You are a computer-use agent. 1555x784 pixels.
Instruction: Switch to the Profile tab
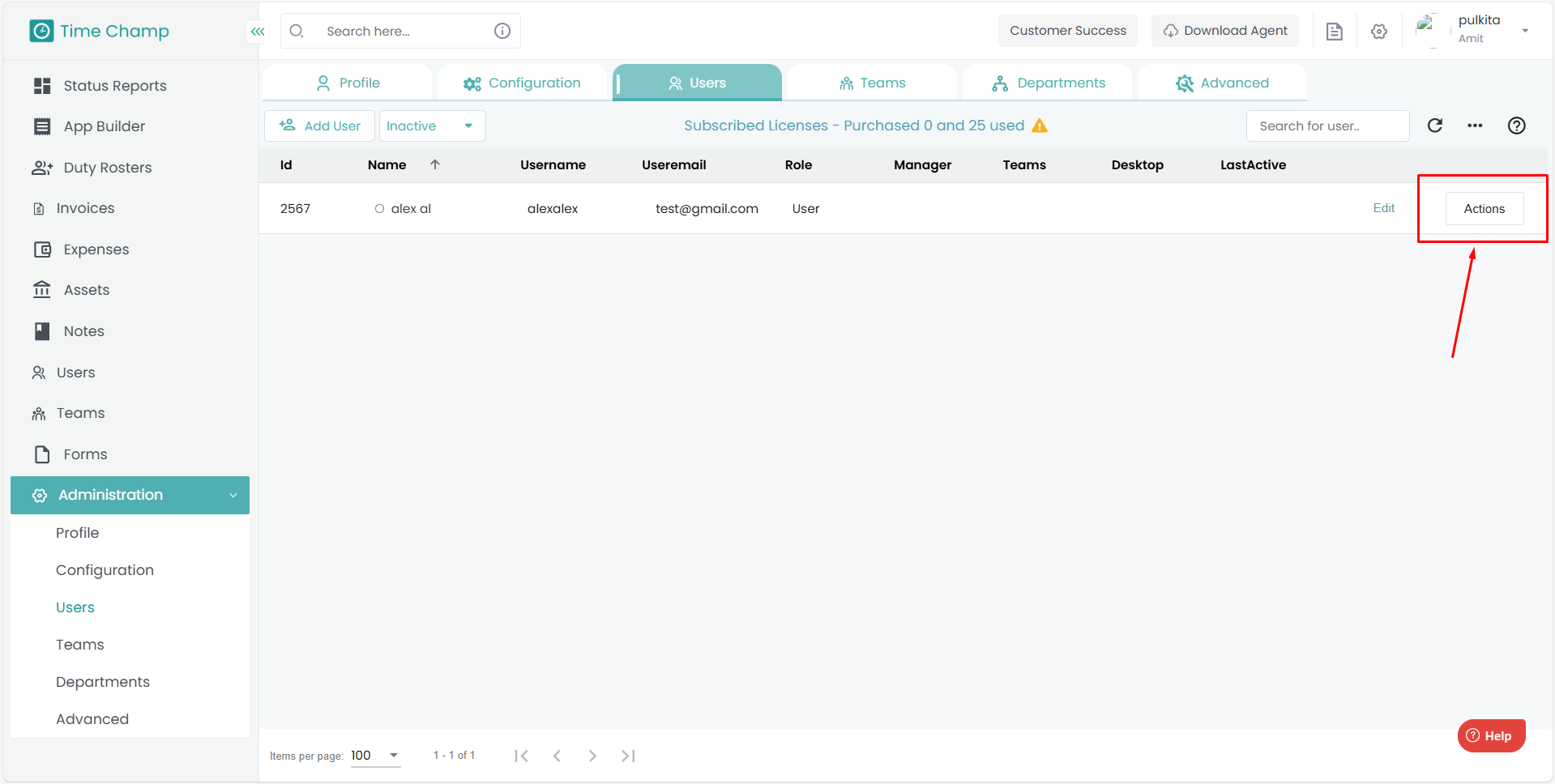pyautogui.click(x=348, y=83)
